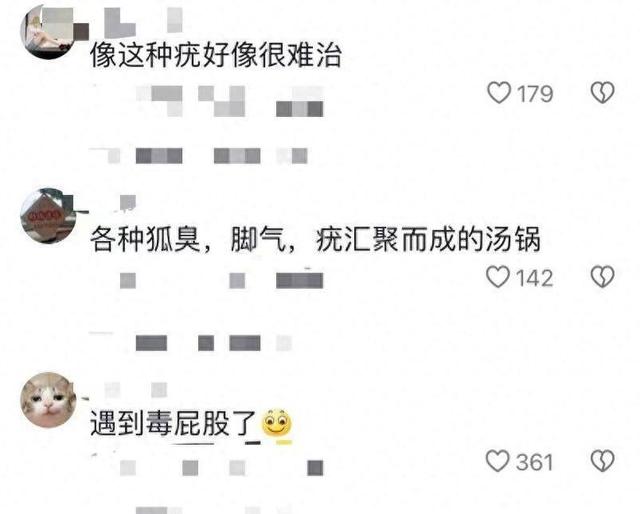Viewport: 640px width, 514px height.
Task: Dislike the comment with 361 likes
Action: (x=602, y=461)
